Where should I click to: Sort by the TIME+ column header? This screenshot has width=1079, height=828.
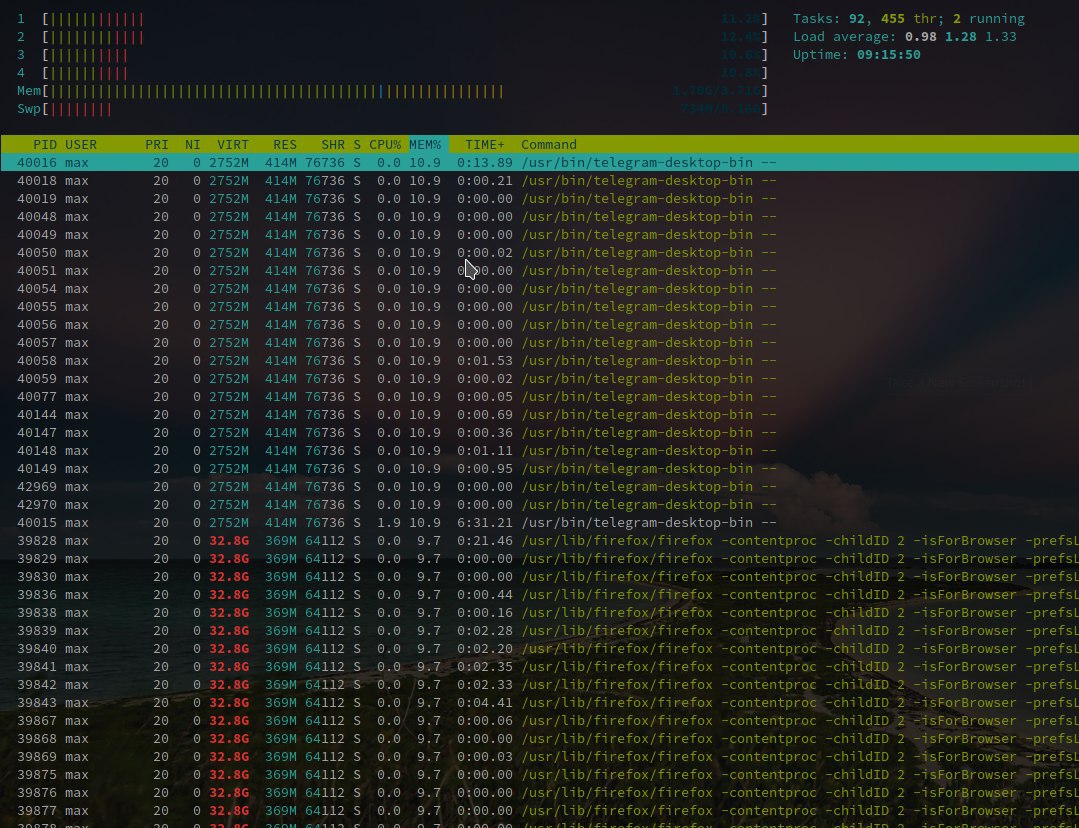click(484, 145)
